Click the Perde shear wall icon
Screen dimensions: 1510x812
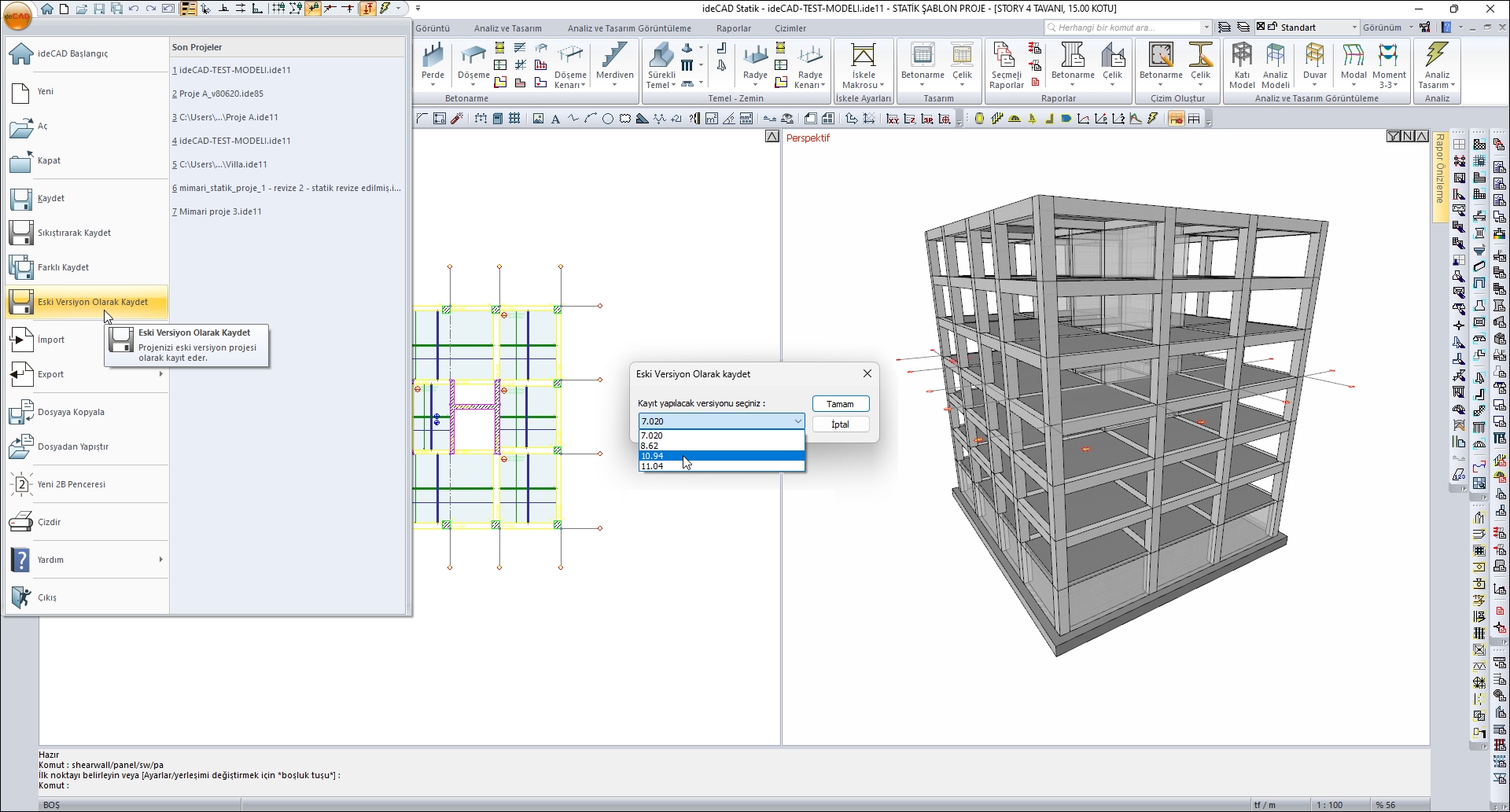click(433, 57)
